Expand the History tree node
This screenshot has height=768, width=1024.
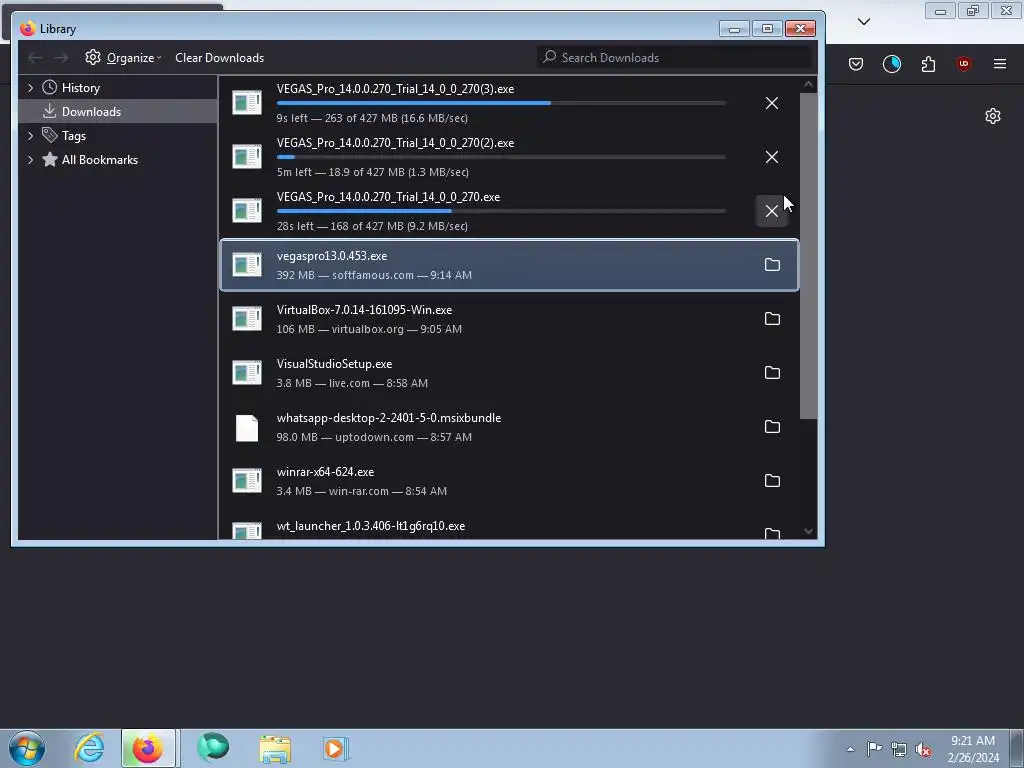click(x=30, y=88)
